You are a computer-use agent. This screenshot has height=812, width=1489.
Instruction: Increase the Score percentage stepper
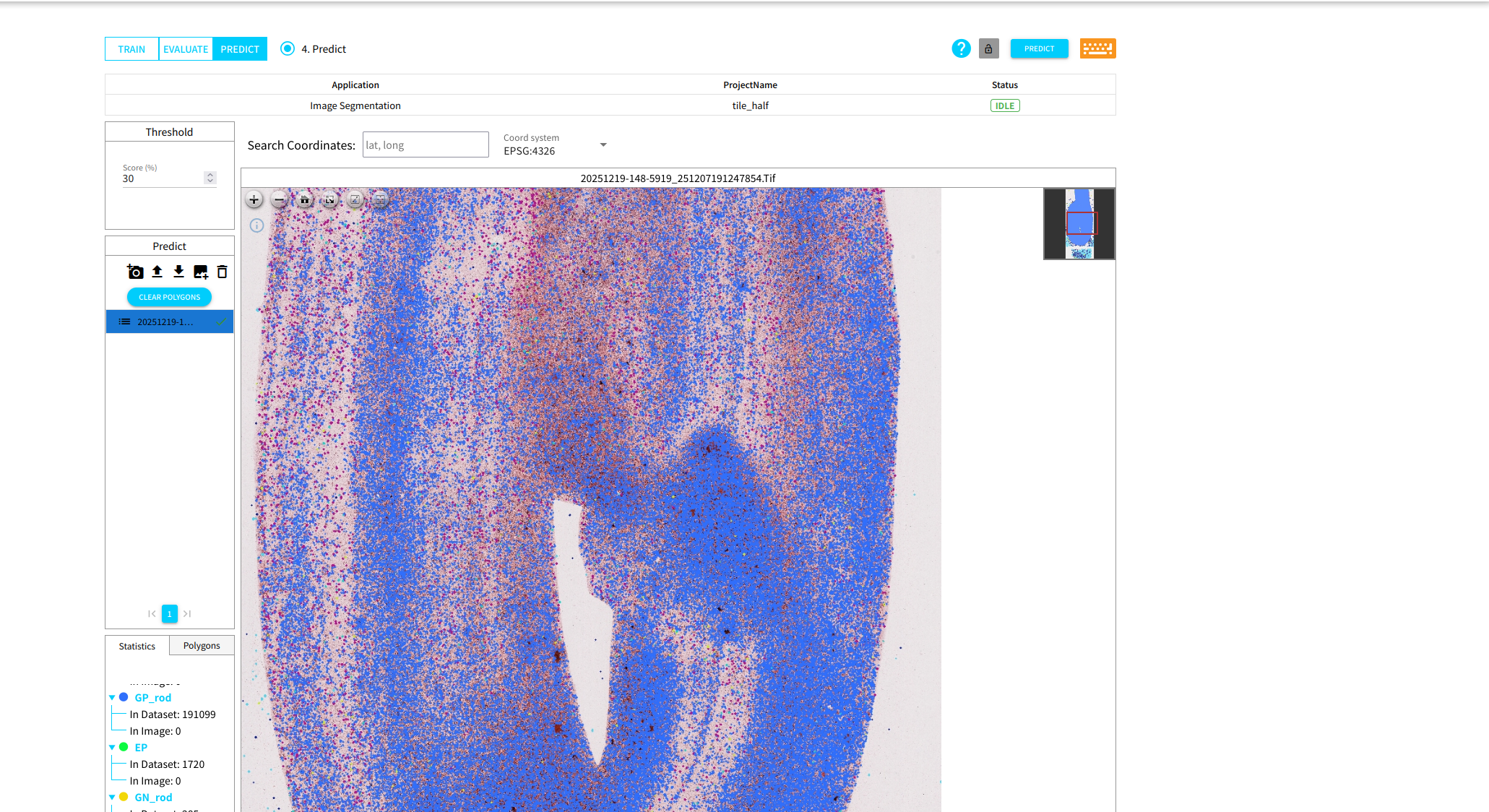pyautogui.click(x=210, y=174)
